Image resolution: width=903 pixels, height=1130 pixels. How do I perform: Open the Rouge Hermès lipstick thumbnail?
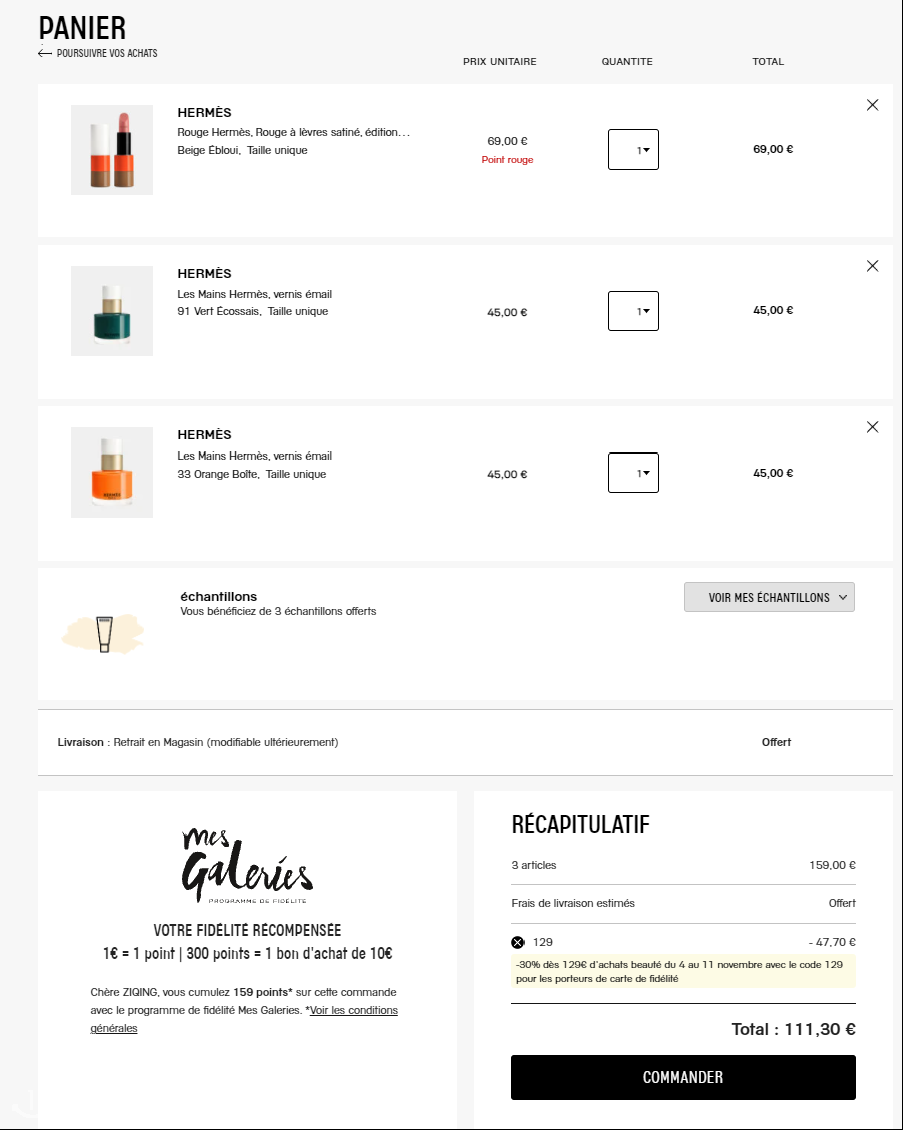click(x=112, y=150)
